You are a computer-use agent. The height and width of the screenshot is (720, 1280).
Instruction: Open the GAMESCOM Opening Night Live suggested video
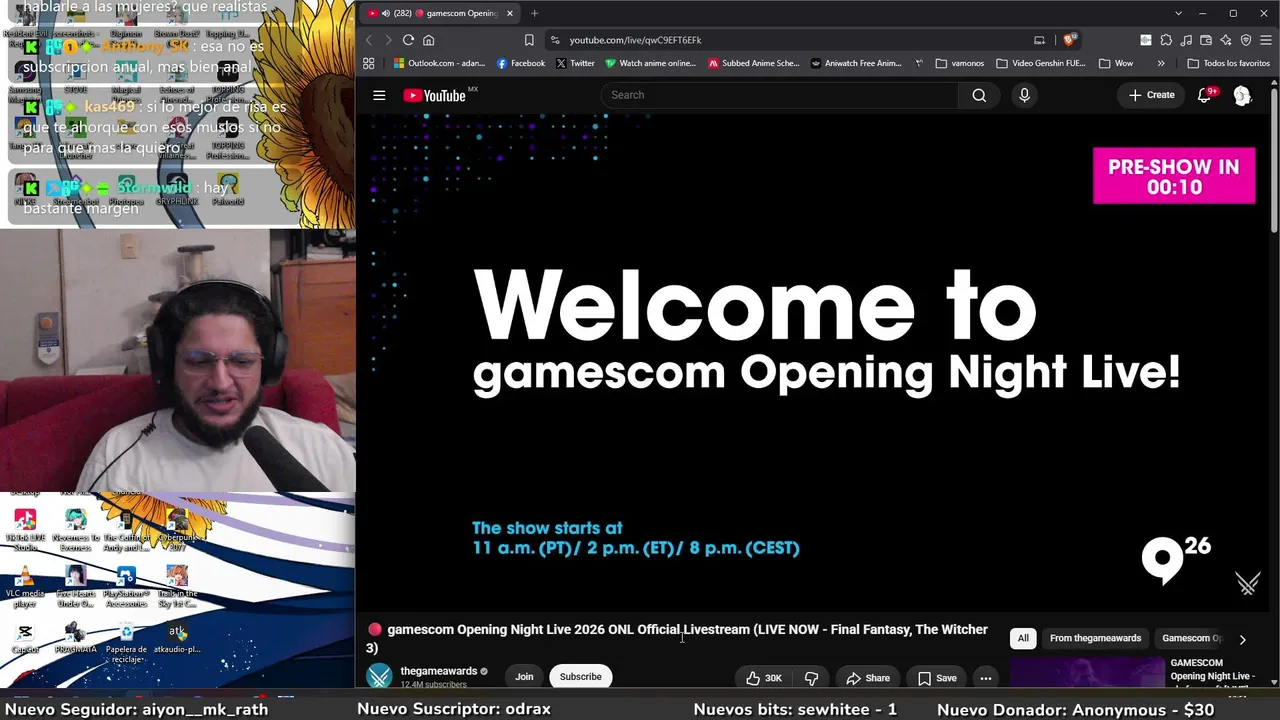[x=1132, y=673]
